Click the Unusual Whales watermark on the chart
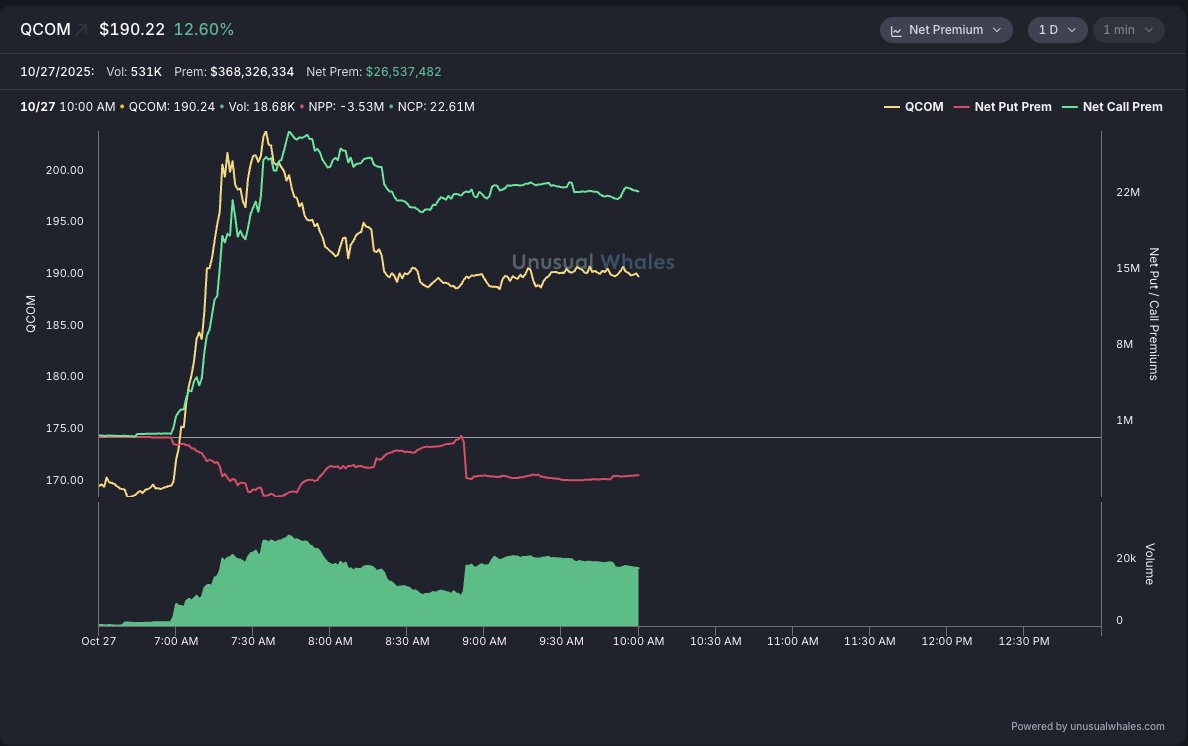 pos(593,262)
